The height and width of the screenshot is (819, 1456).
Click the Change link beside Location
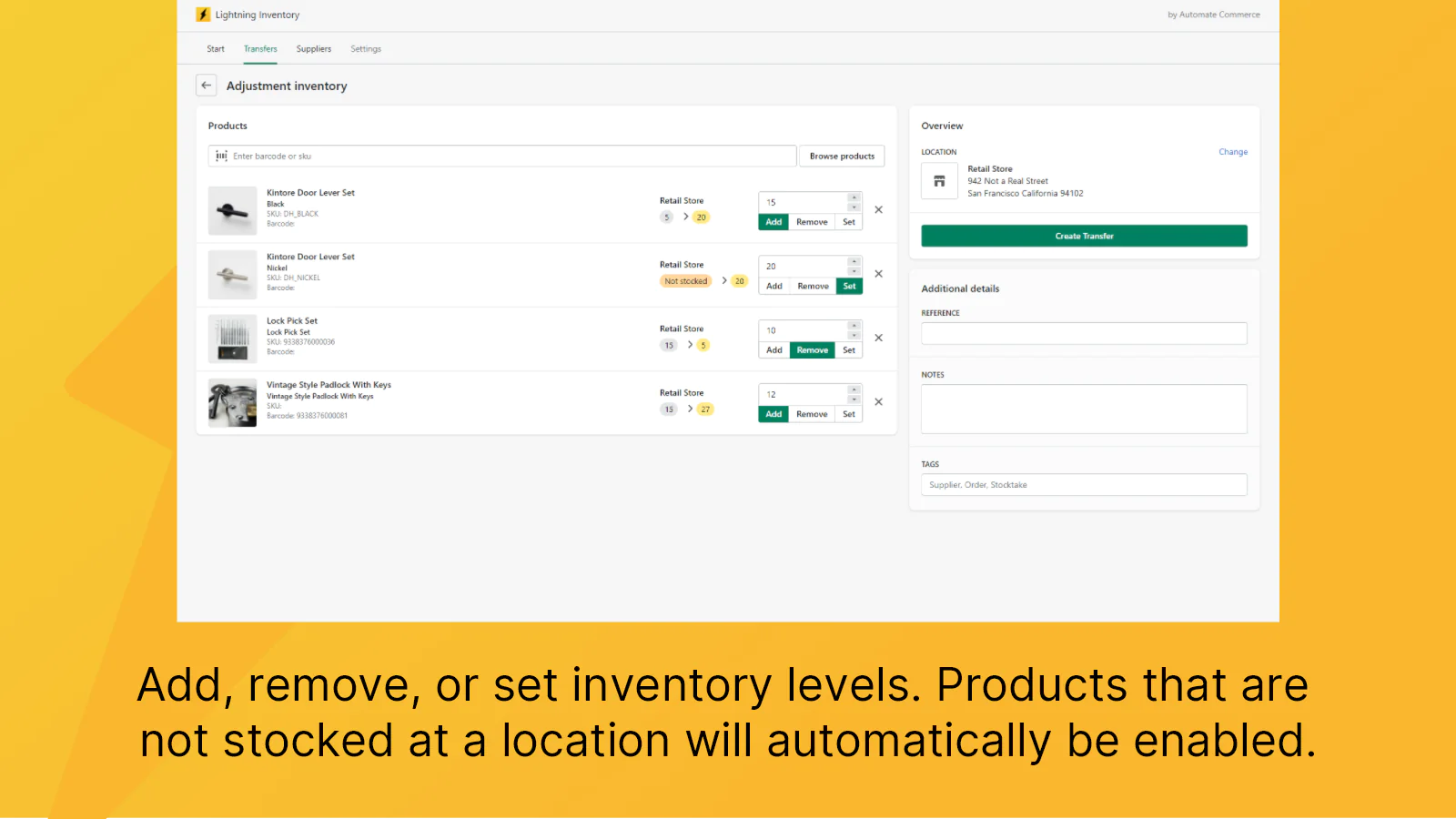pos(1233,151)
